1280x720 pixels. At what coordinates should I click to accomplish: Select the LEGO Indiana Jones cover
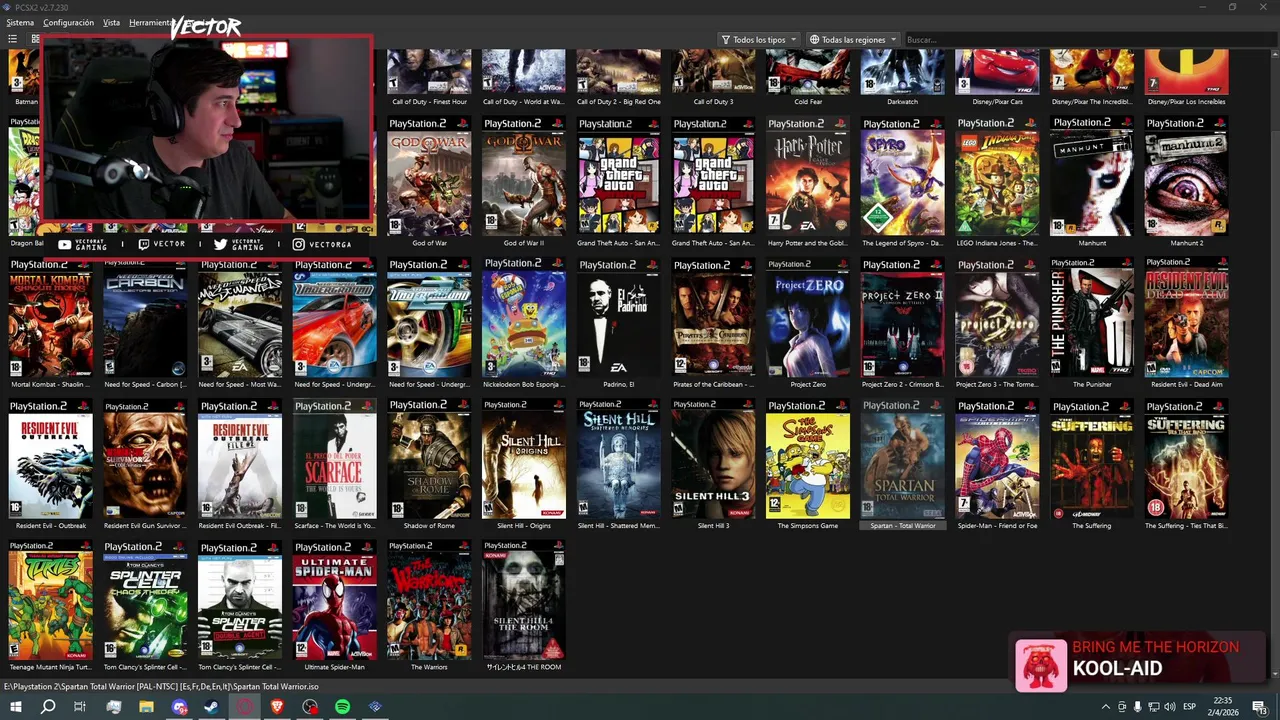997,176
